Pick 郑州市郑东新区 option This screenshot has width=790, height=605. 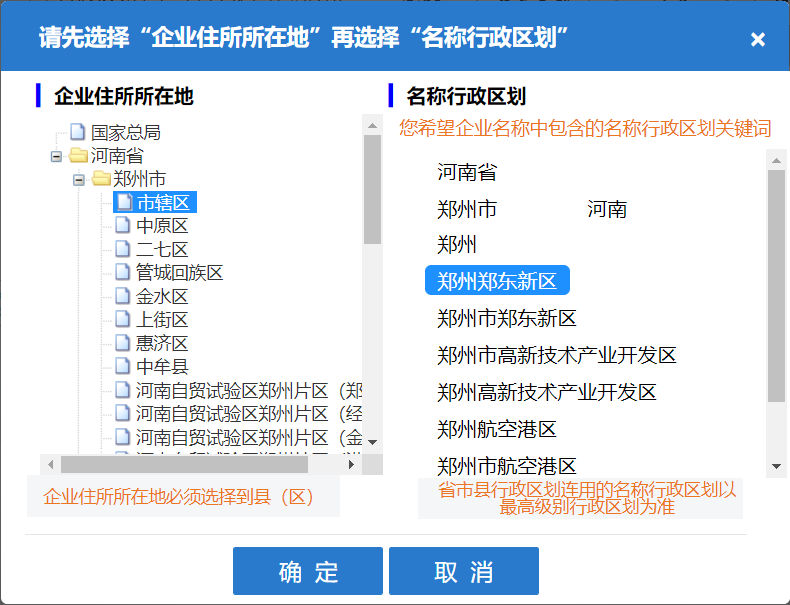(x=507, y=318)
